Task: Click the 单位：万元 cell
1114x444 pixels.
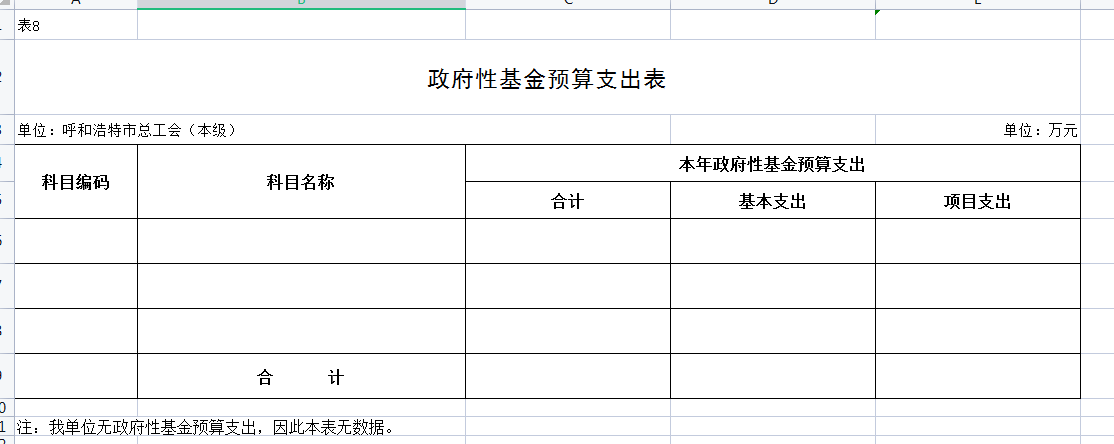Action: 1040,130
